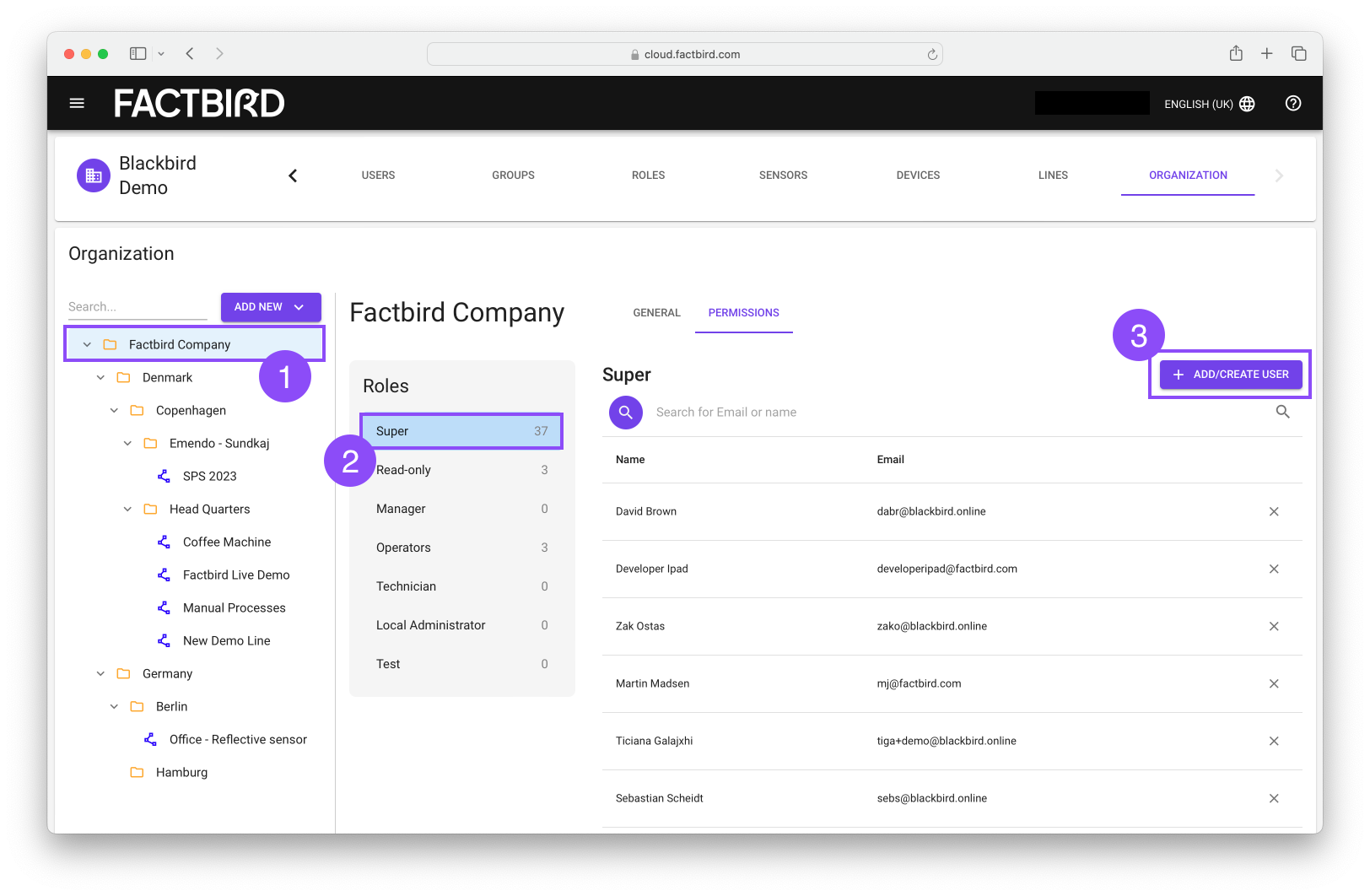
Task: Select the Read-only role
Action: [461, 470]
